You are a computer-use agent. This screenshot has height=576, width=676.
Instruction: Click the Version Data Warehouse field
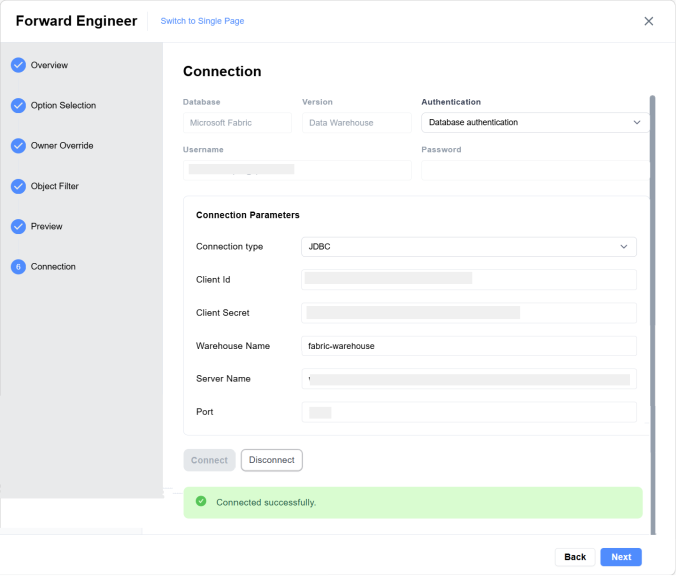tap(357, 122)
